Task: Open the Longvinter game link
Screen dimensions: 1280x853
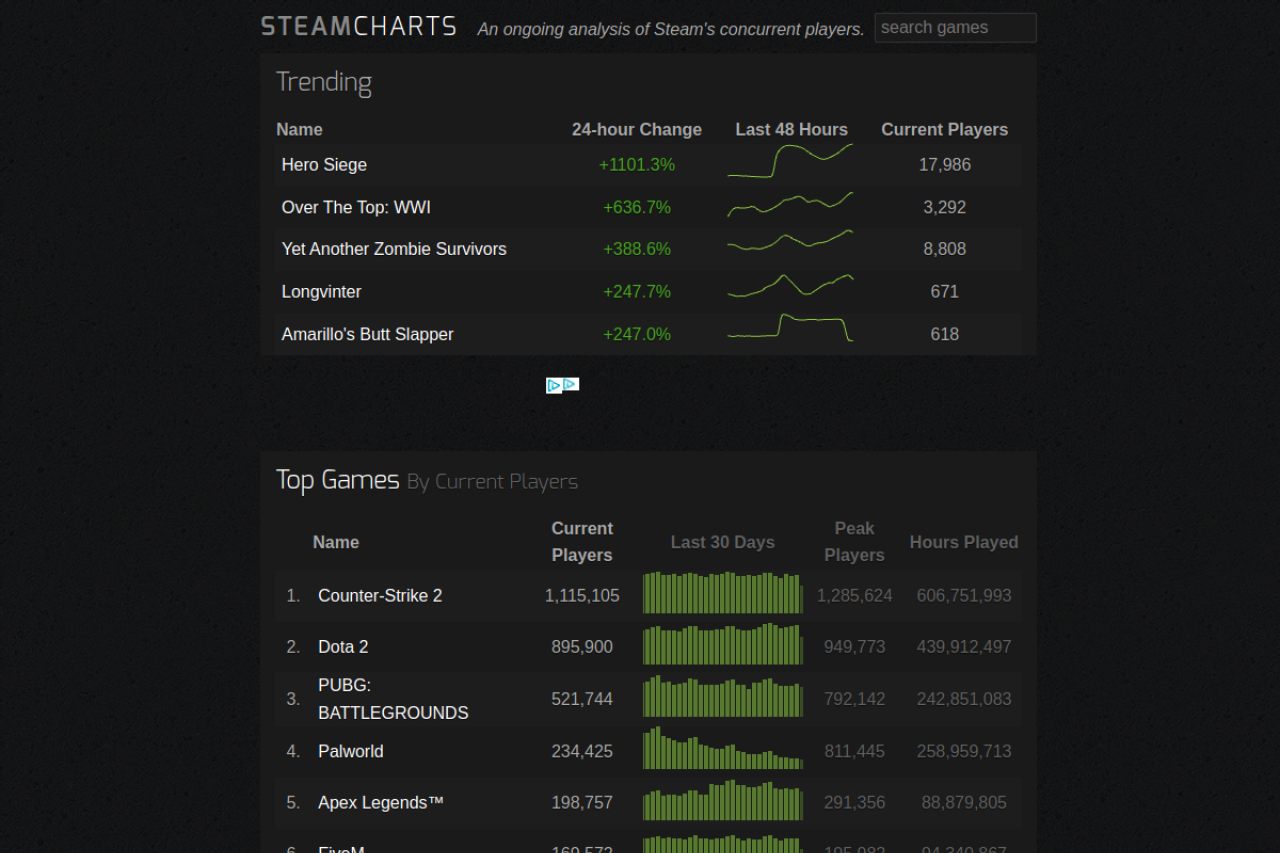Action: pyautogui.click(x=321, y=292)
